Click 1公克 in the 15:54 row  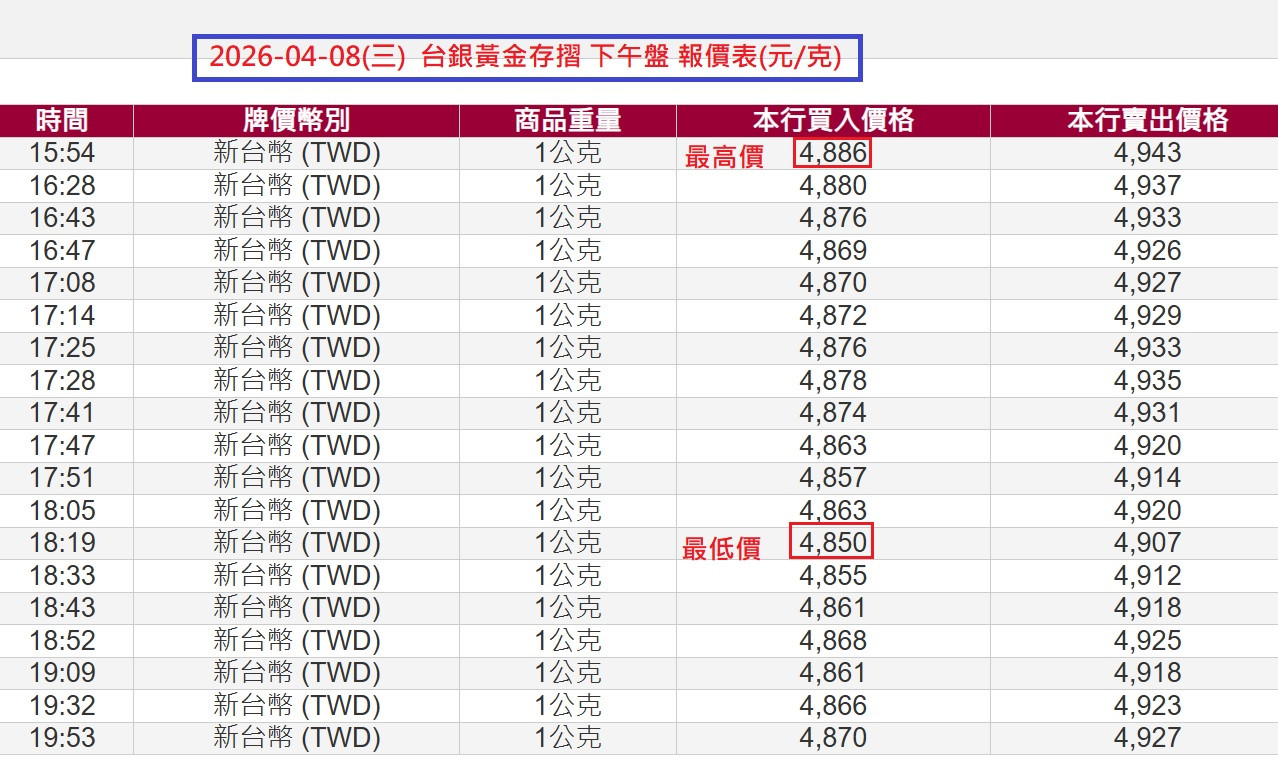pos(568,153)
